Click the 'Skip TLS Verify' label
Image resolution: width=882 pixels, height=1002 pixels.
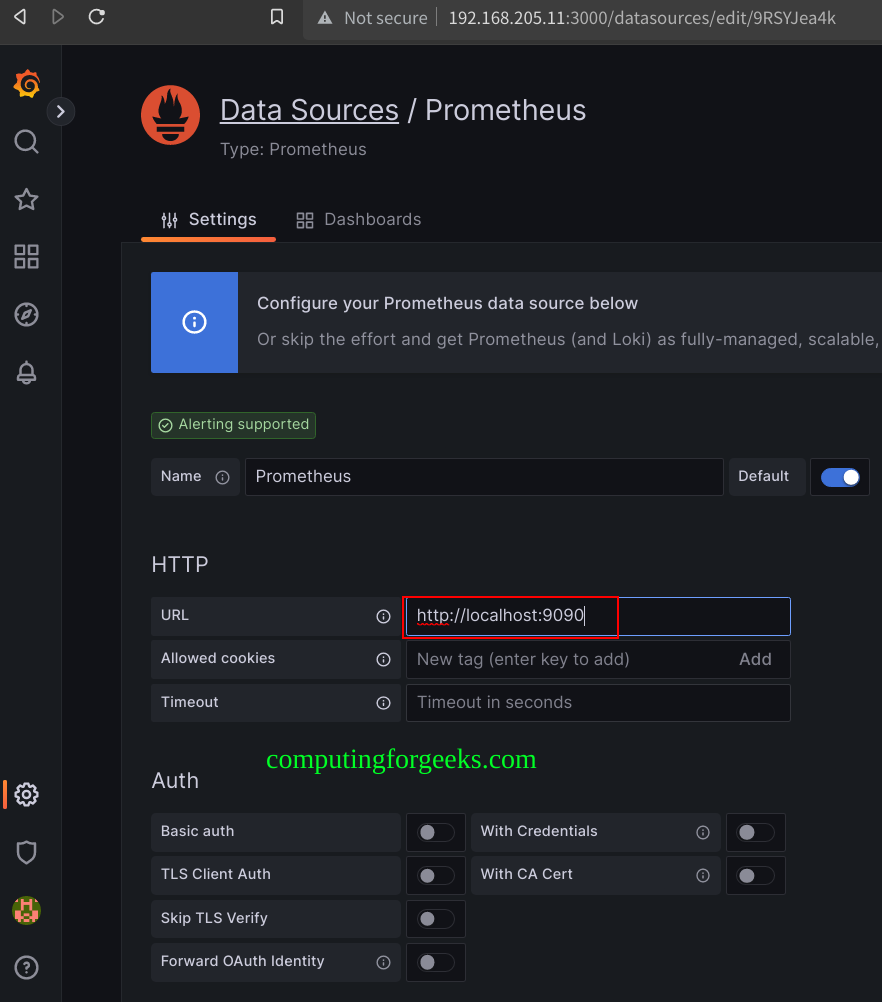point(214,918)
